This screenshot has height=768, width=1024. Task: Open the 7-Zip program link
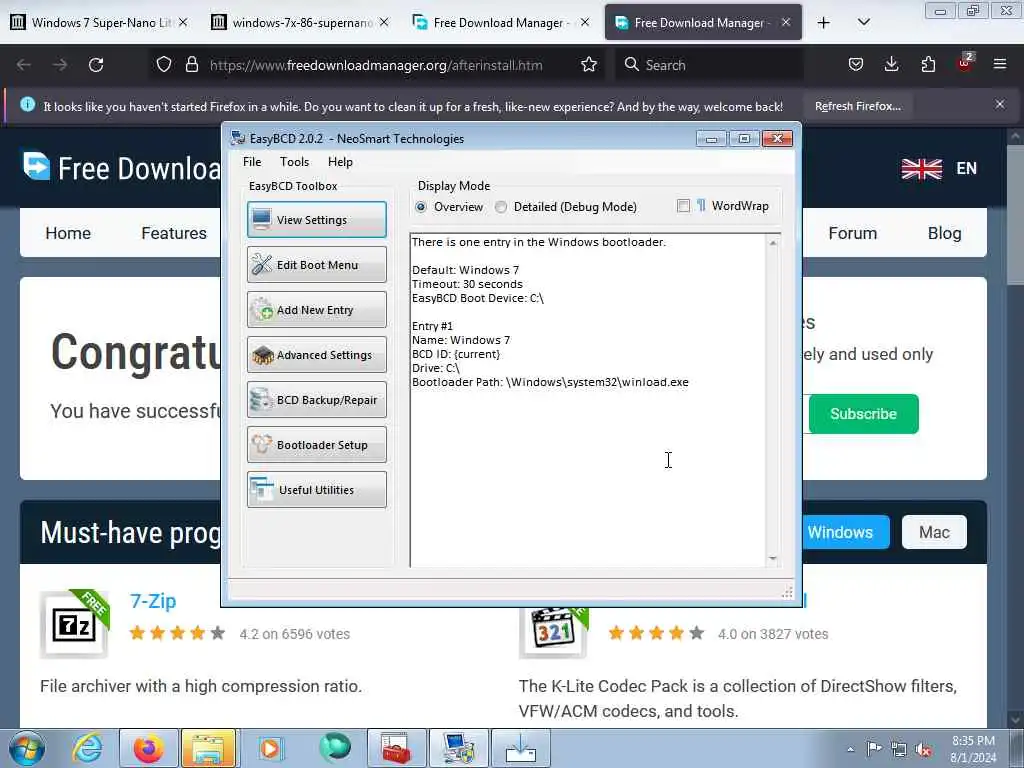[153, 601]
